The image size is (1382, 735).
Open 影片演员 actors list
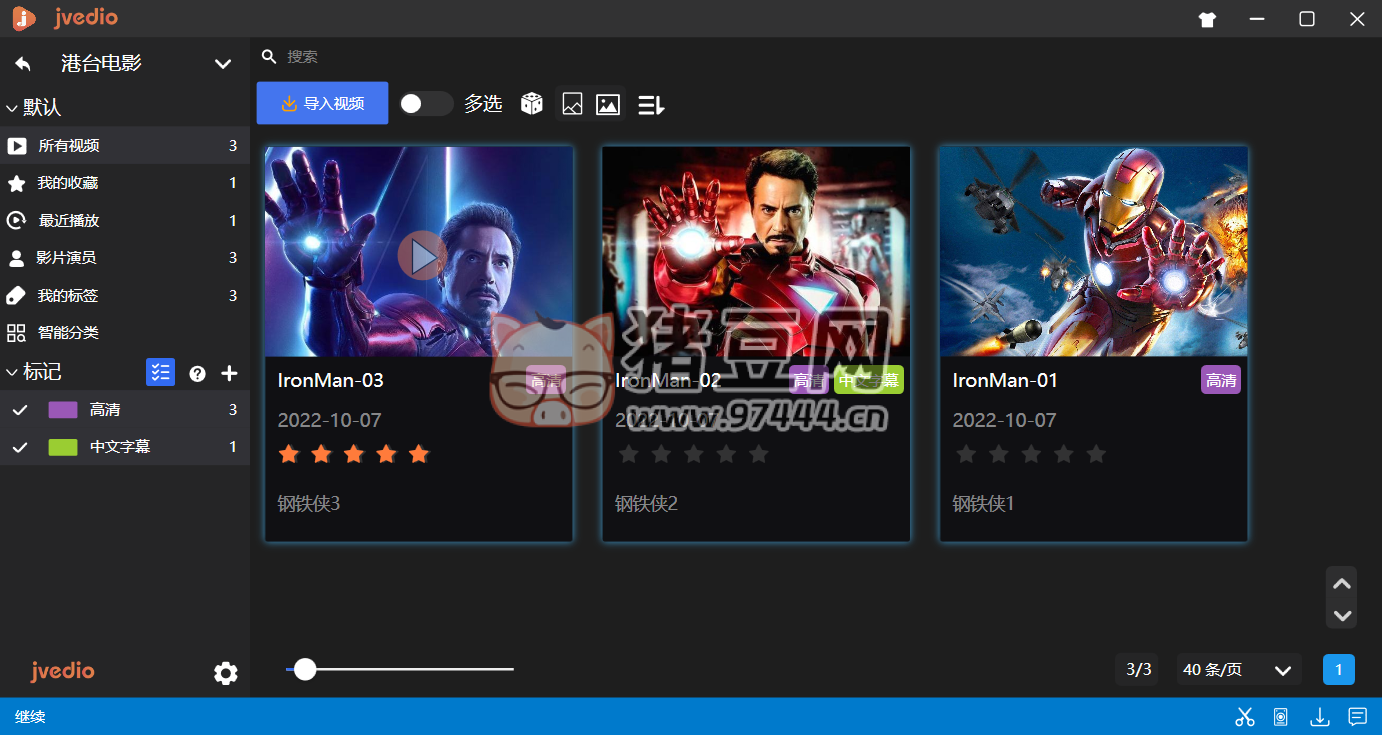[125, 257]
